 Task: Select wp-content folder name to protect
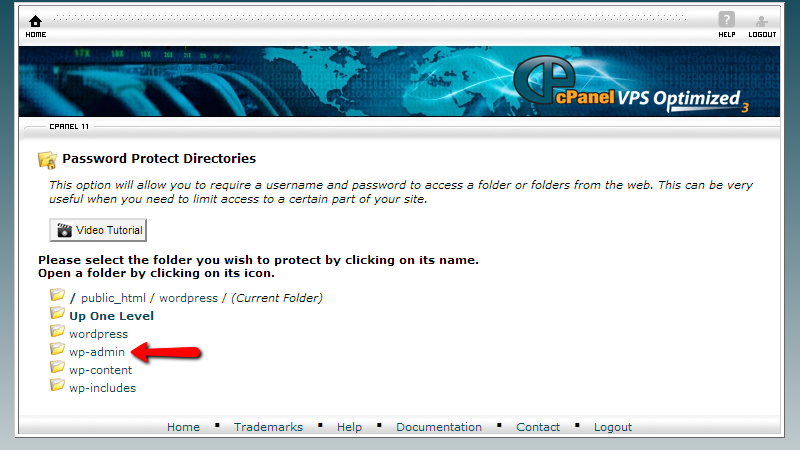101,370
